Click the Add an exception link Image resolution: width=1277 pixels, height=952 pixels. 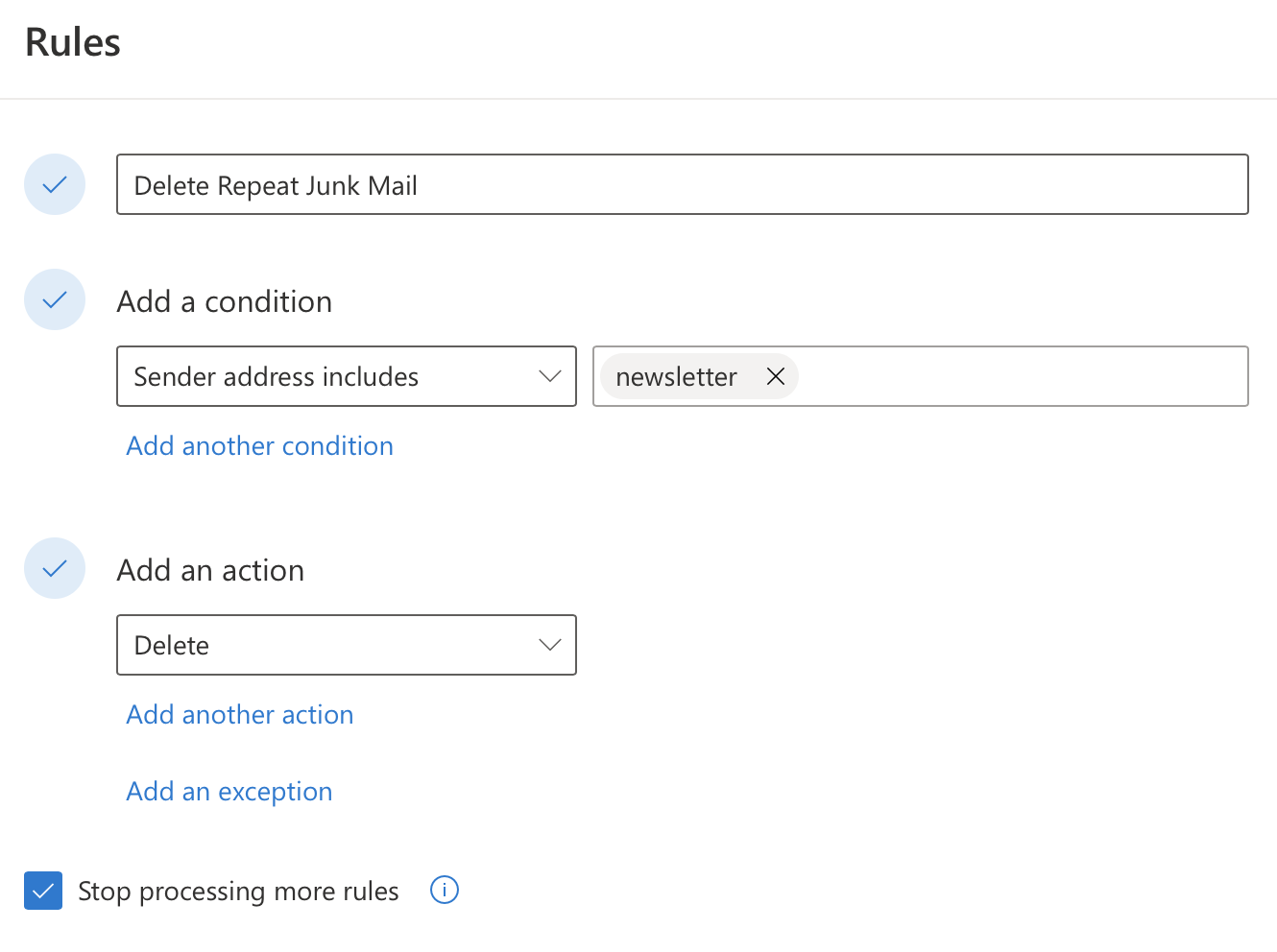pyautogui.click(x=229, y=792)
